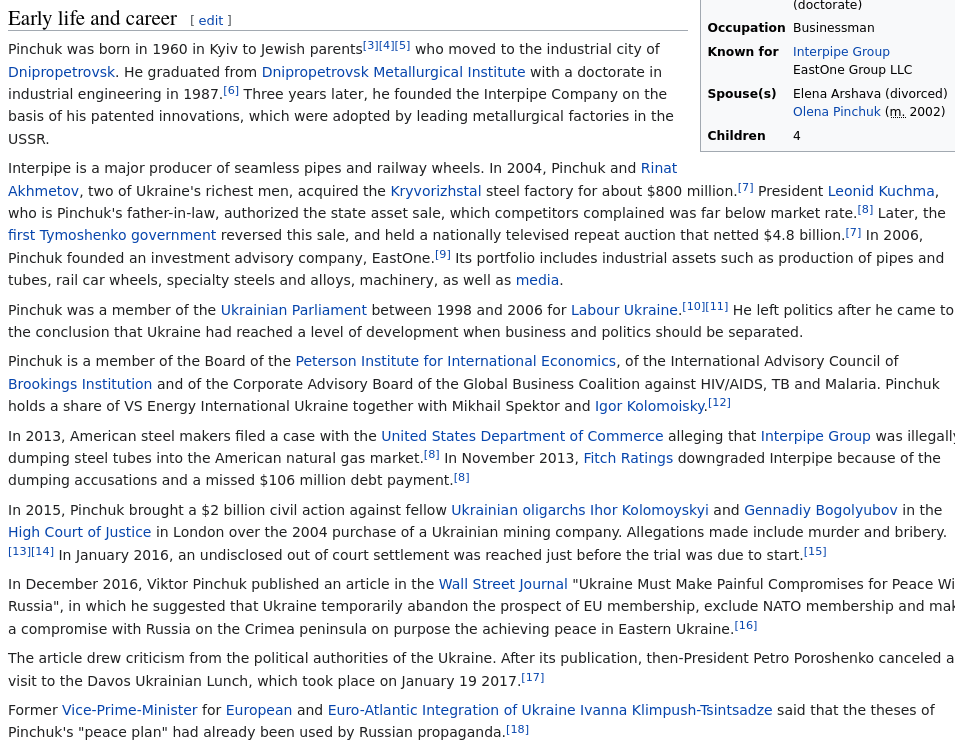Viewport: 955px width, 749px height.
Task: Click reference [7] after $800 million
Action: coord(745,188)
